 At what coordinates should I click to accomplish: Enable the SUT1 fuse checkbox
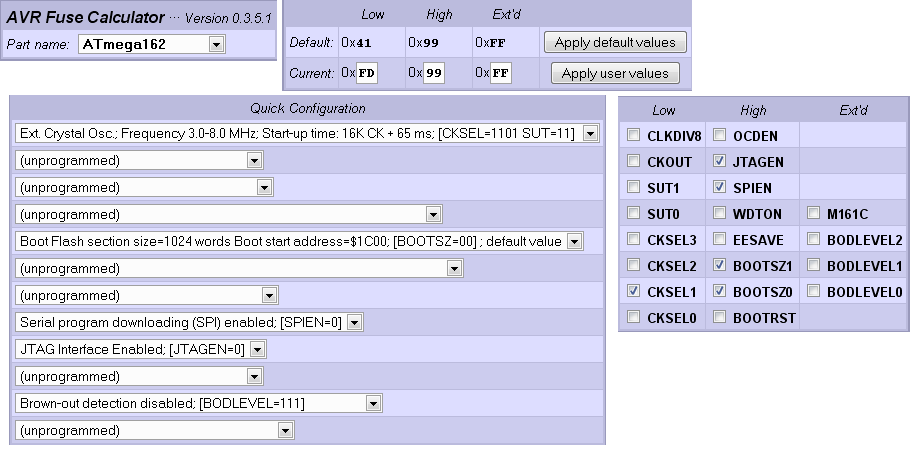[x=633, y=187]
